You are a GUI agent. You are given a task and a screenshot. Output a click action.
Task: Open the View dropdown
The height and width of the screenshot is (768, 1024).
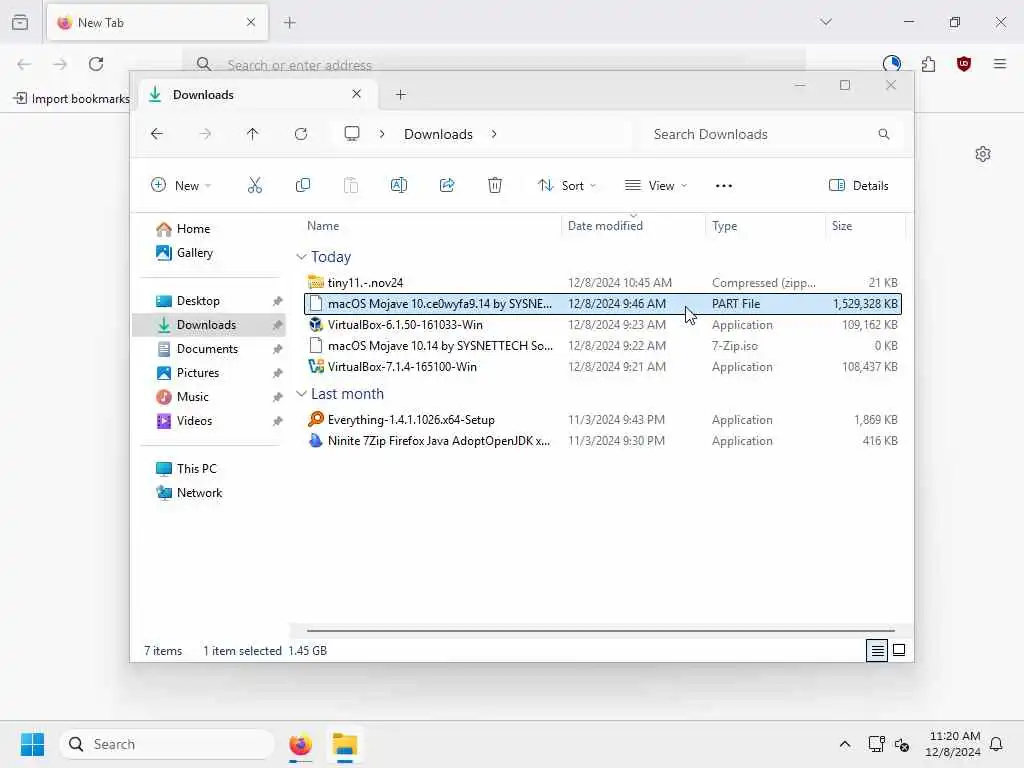tap(656, 185)
